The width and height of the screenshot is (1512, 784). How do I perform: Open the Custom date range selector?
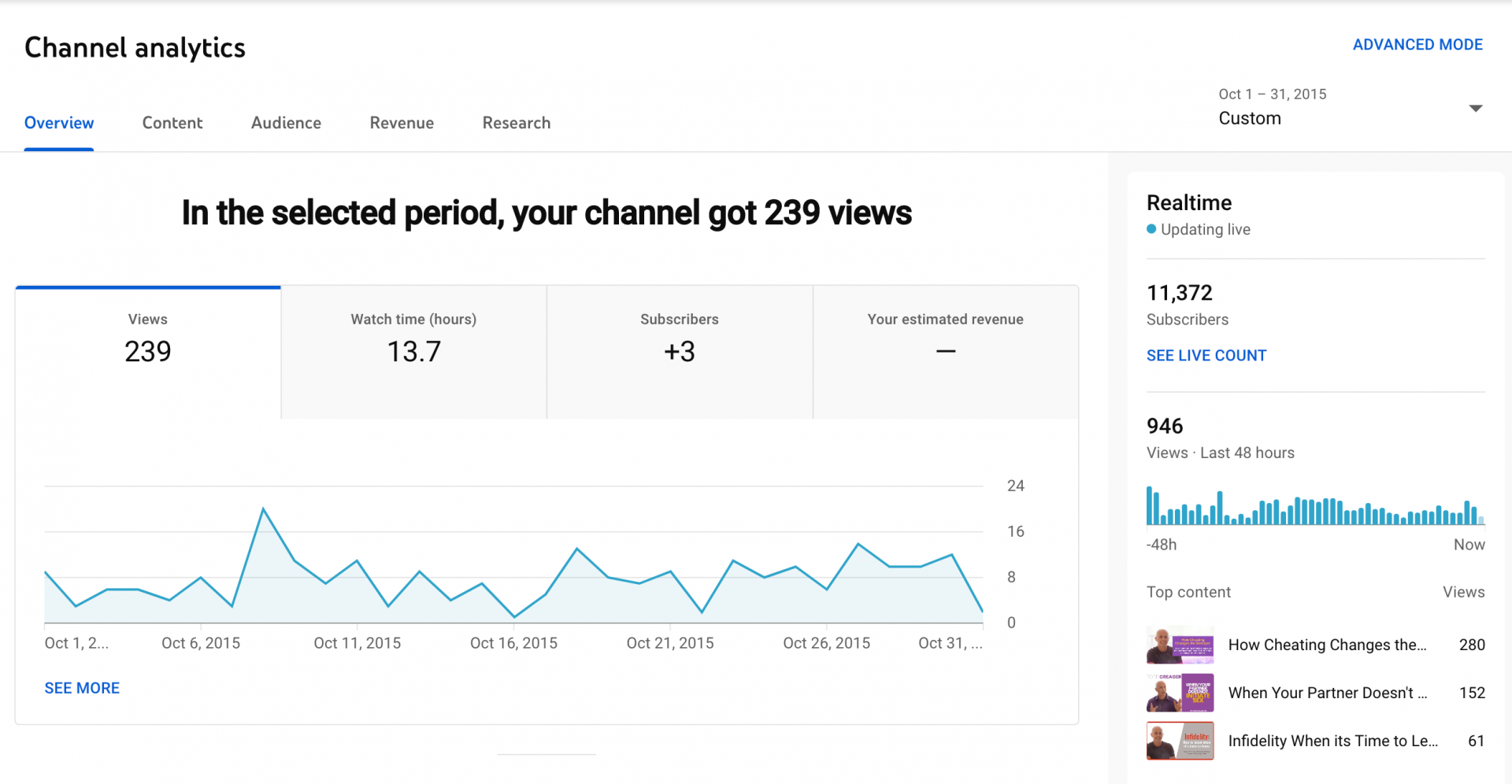(x=1272, y=107)
